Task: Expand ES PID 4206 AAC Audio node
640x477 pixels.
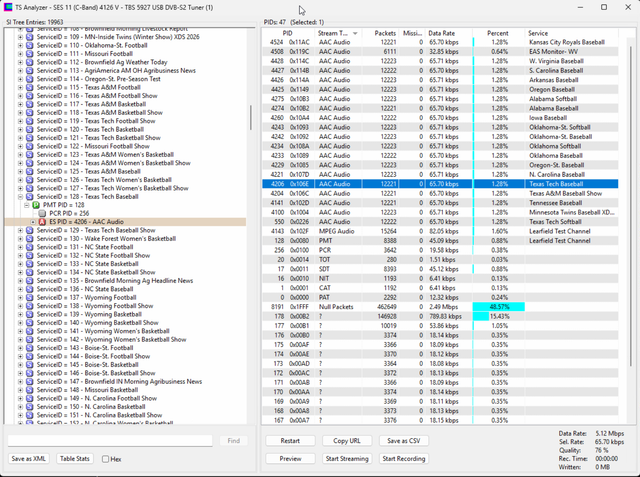Action: [x=33, y=222]
